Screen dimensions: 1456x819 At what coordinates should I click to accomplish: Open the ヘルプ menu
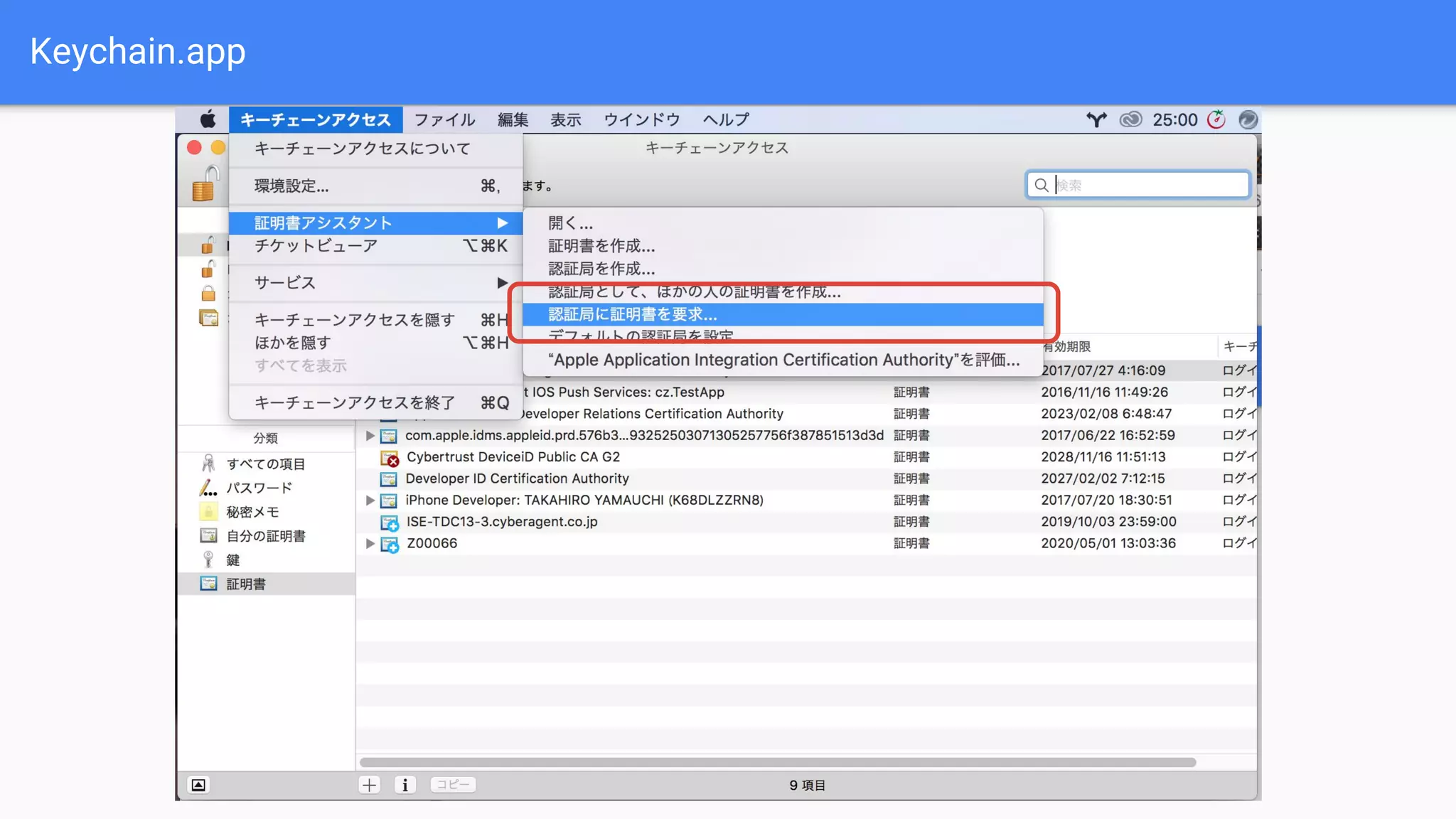click(x=726, y=119)
